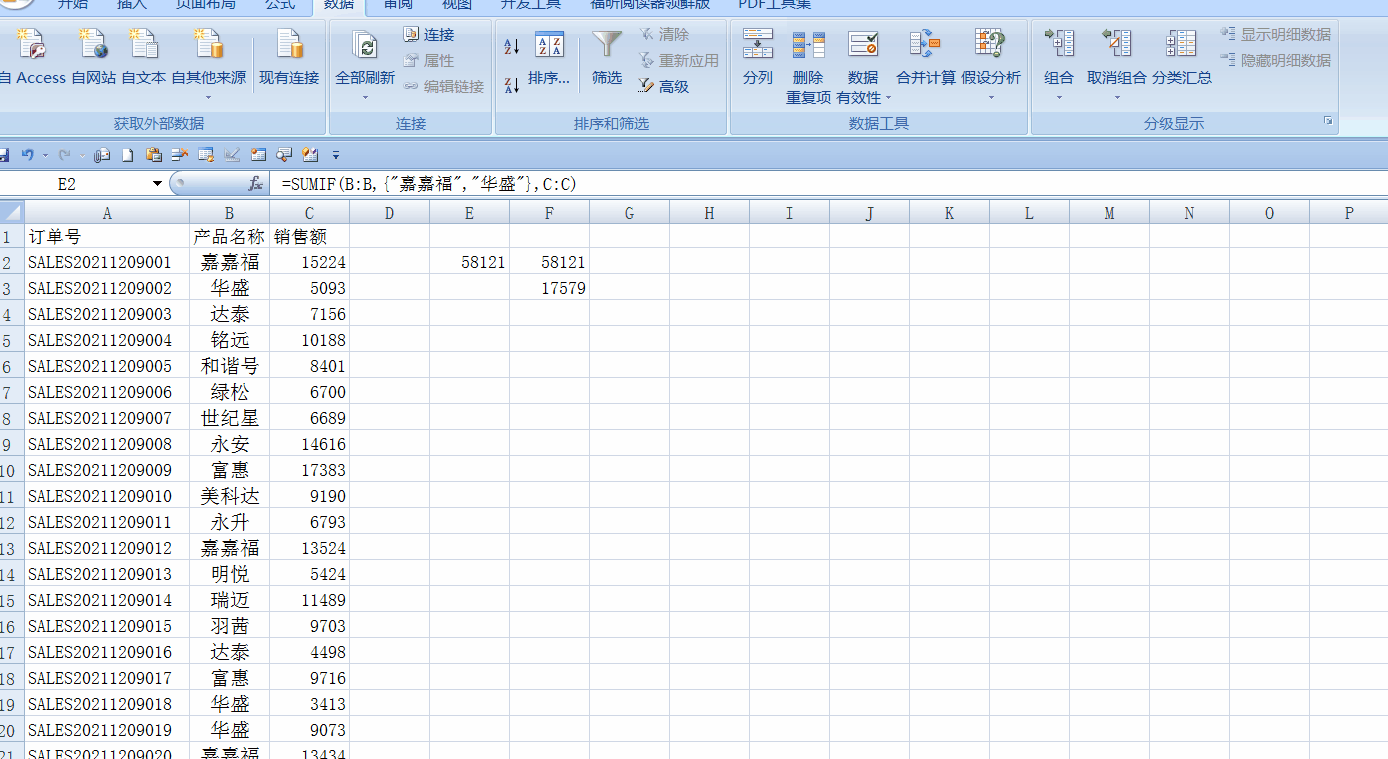Open the Outline (分级显示) dialog launcher
This screenshot has height=759, width=1388.
point(1328,121)
